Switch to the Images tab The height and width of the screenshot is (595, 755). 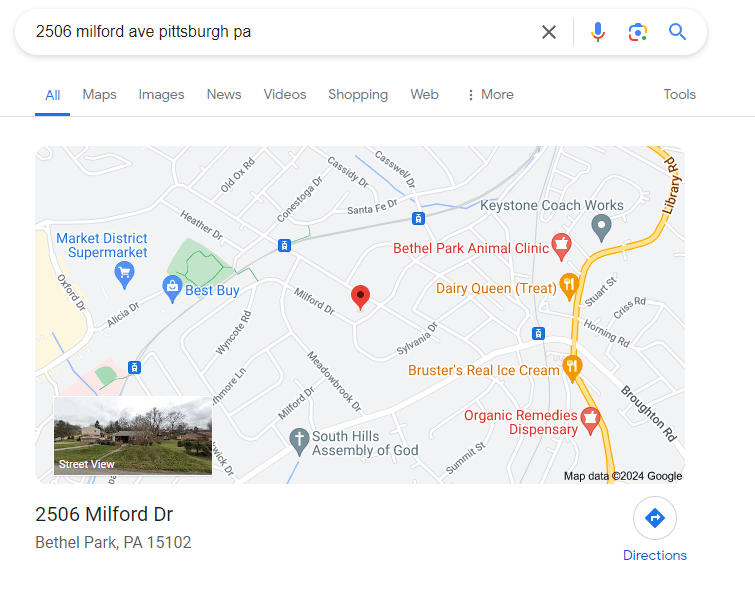point(161,94)
